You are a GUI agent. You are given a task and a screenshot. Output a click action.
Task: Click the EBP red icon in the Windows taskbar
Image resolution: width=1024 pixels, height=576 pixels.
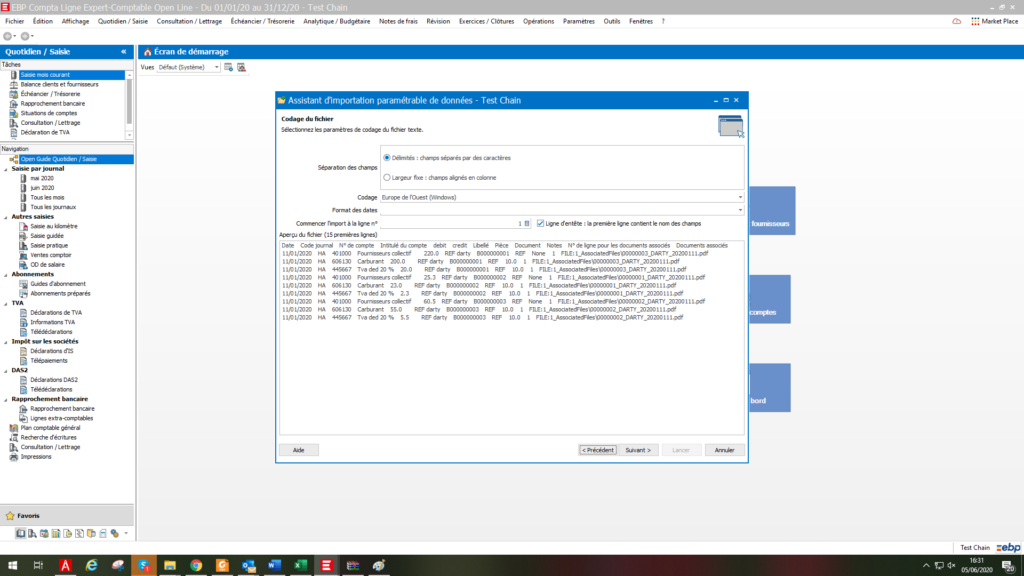327,566
